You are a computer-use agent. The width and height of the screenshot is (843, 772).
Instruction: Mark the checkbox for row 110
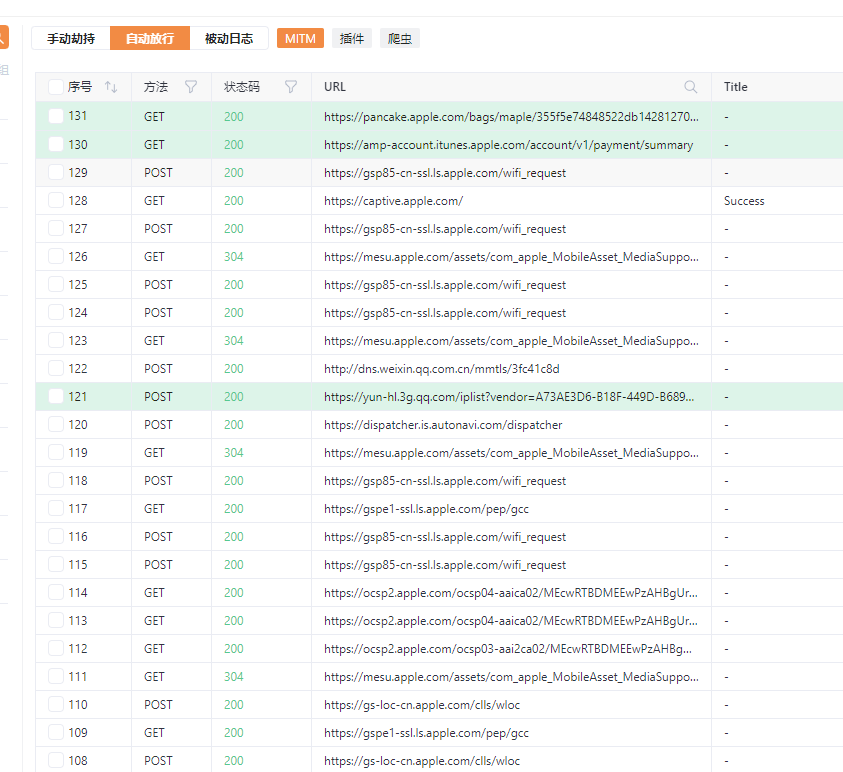56,704
